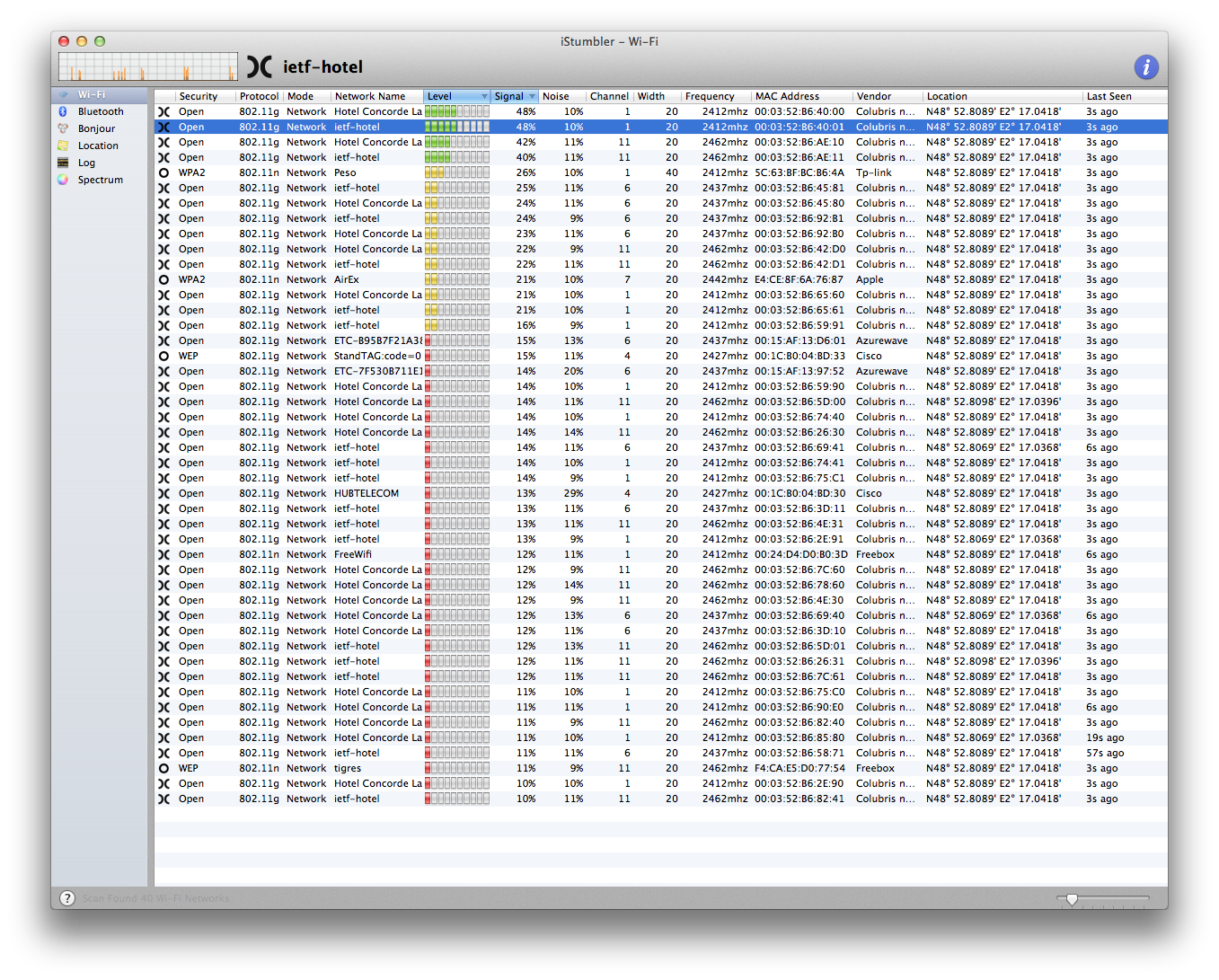Sort by Level column header

click(456, 96)
